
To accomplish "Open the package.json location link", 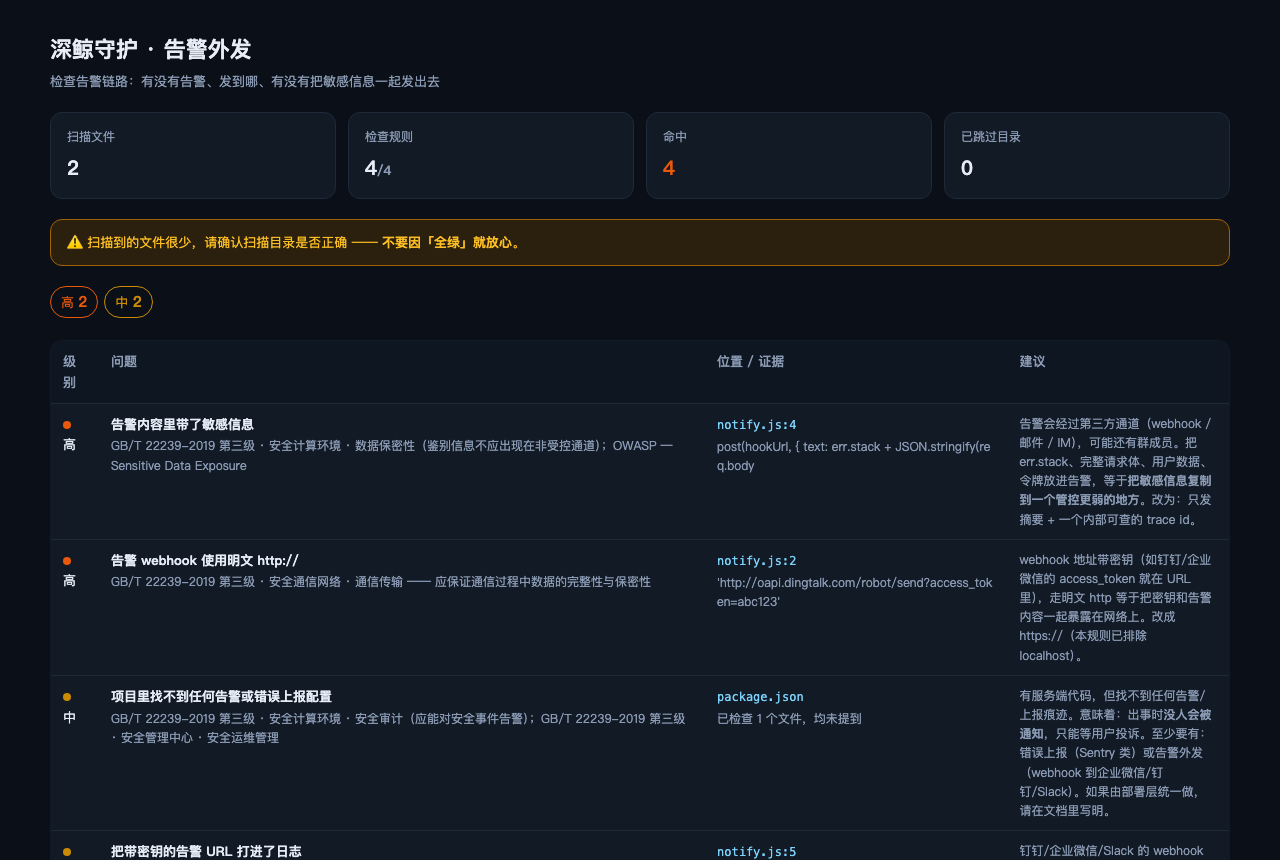I will (x=760, y=697).
